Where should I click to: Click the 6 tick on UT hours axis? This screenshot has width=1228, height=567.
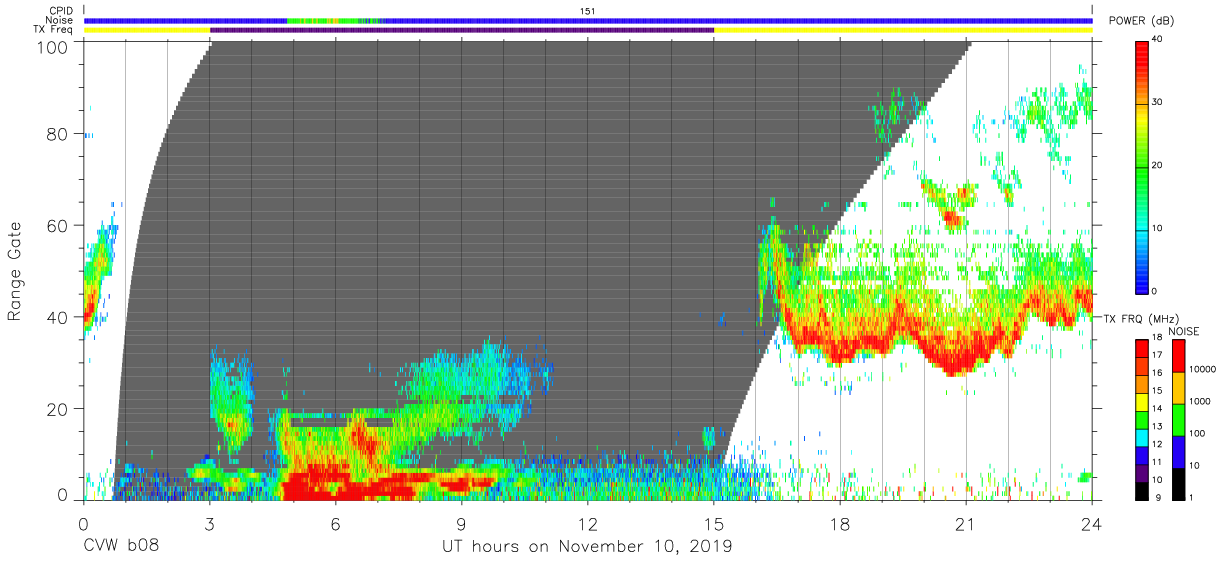point(335,524)
